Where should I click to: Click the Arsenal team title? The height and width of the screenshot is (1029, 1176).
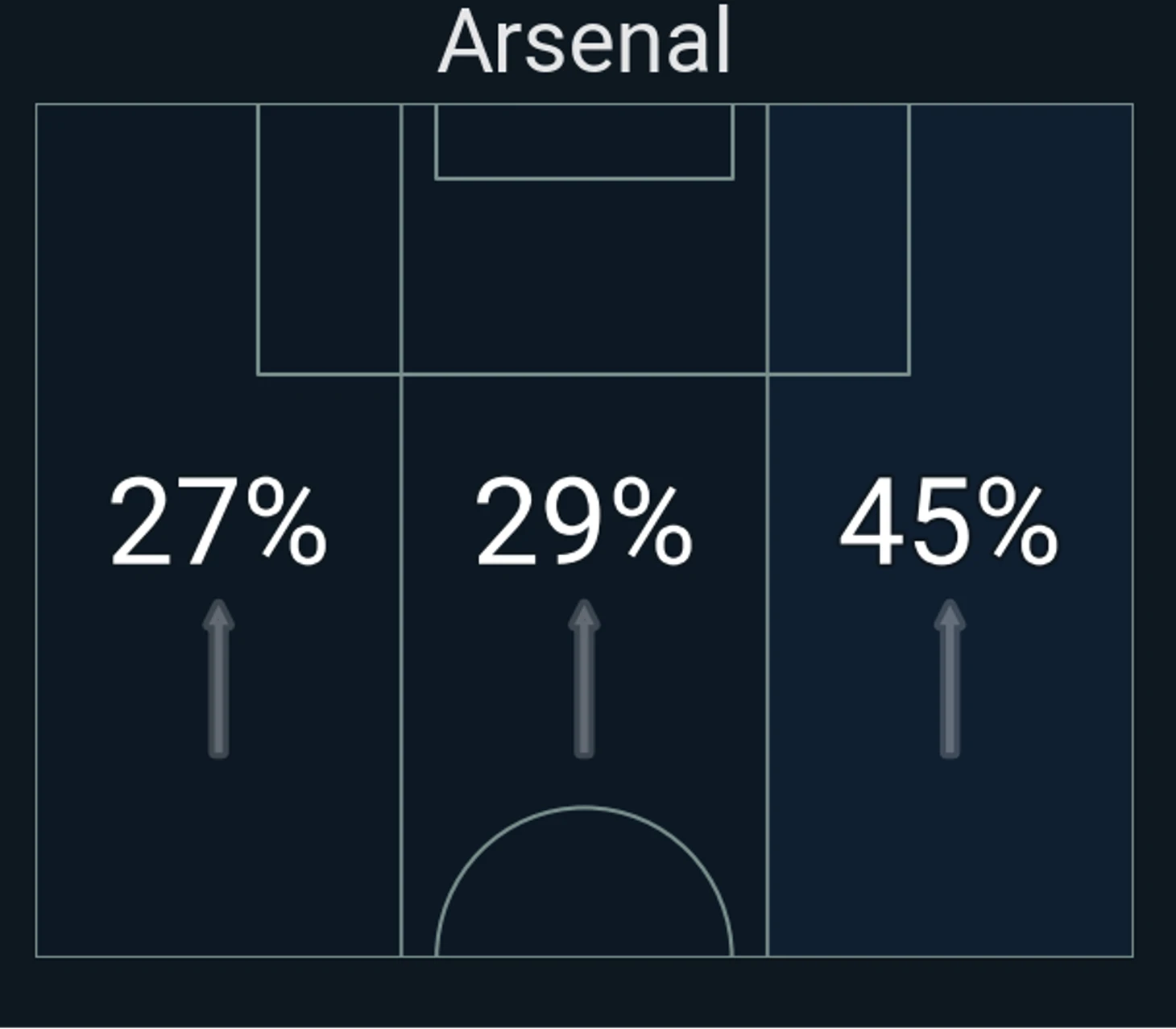click(x=584, y=42)
